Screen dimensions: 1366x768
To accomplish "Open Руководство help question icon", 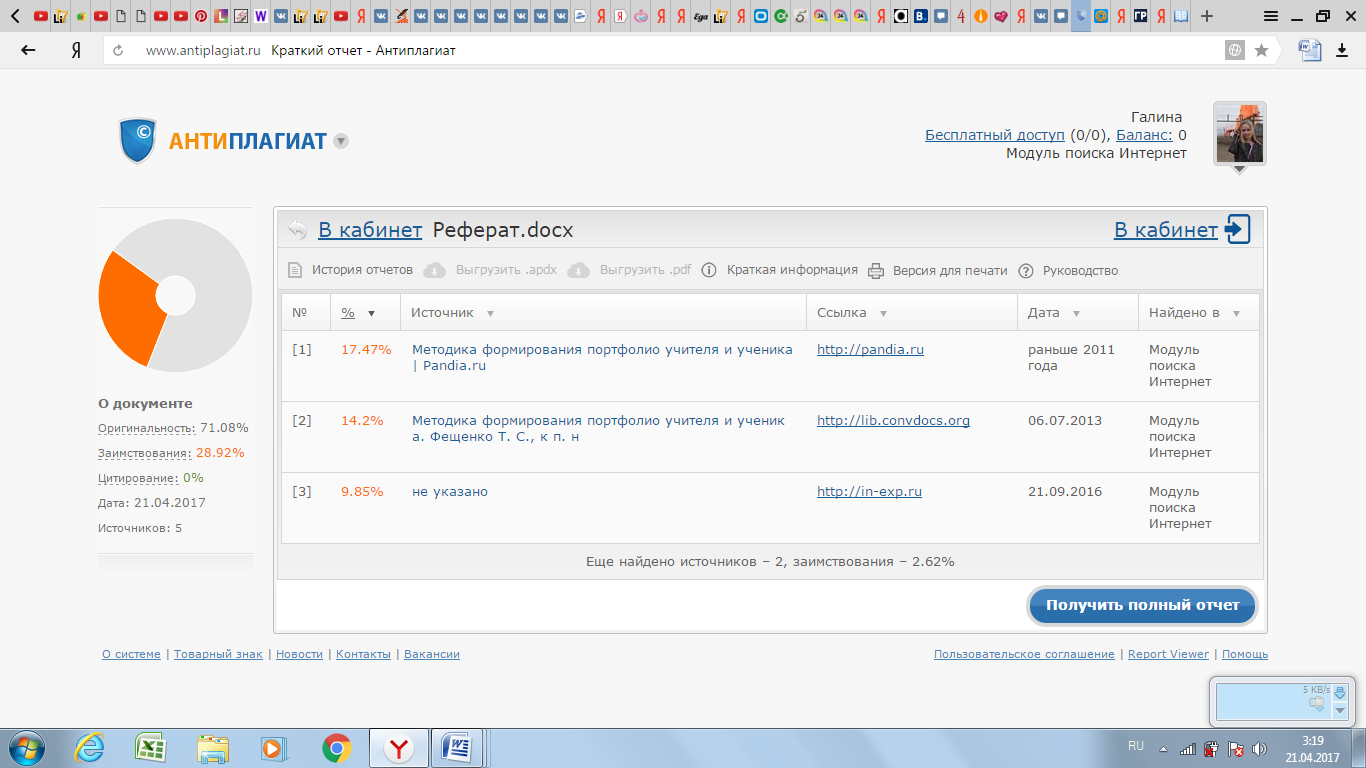I will tap(1026, 270).
